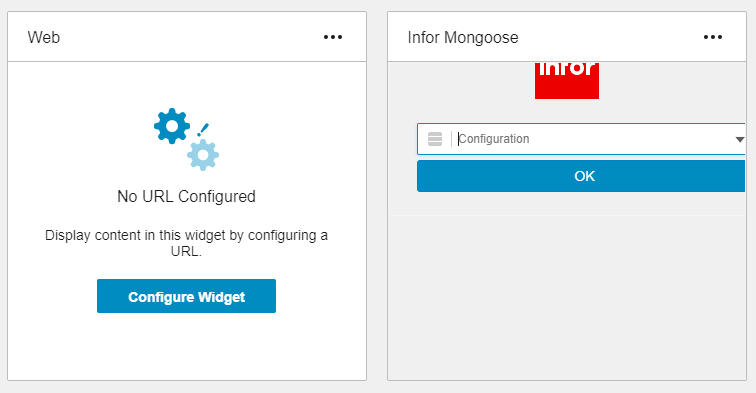Open the Infor Mongoose widget three-dot menu
Image resolution: width=756 pixels, height=393 pixels.
point(713,37)
